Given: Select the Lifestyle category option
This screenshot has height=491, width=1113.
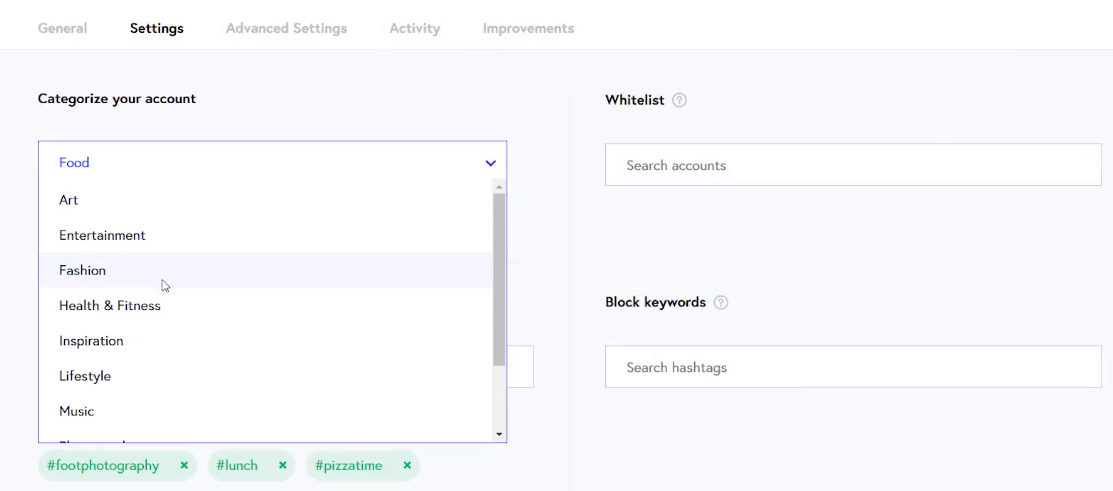Looking at the screenshot, I should pyautogui.click(x=85, y=376).
